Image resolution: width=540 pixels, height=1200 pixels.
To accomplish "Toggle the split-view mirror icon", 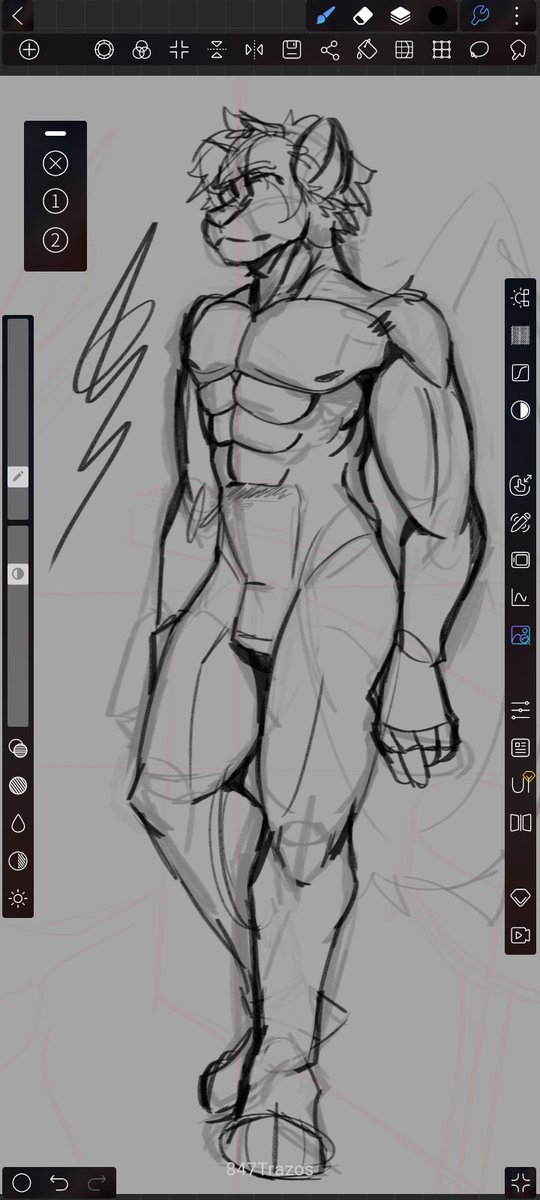I will point(520,823).
